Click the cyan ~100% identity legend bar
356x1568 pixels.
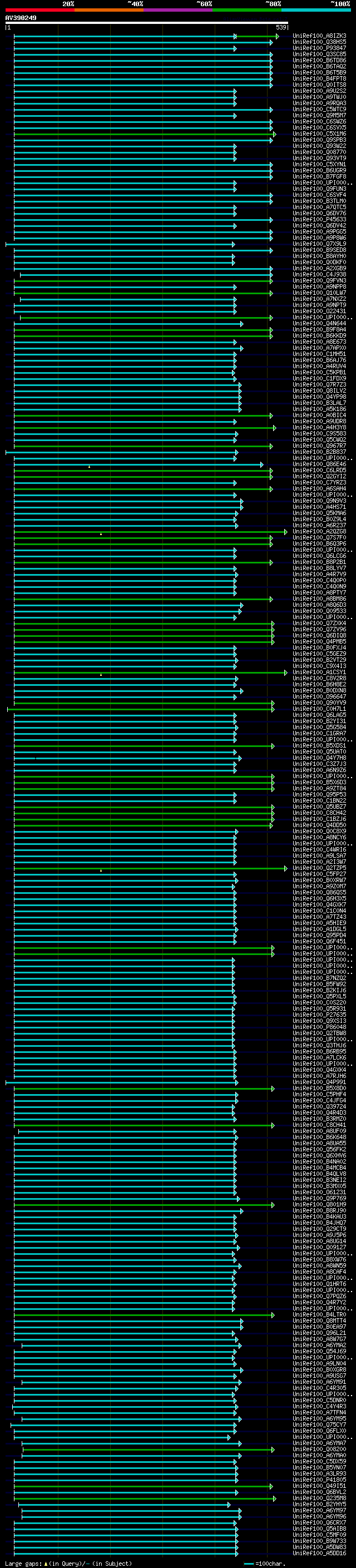pos(317,10)
